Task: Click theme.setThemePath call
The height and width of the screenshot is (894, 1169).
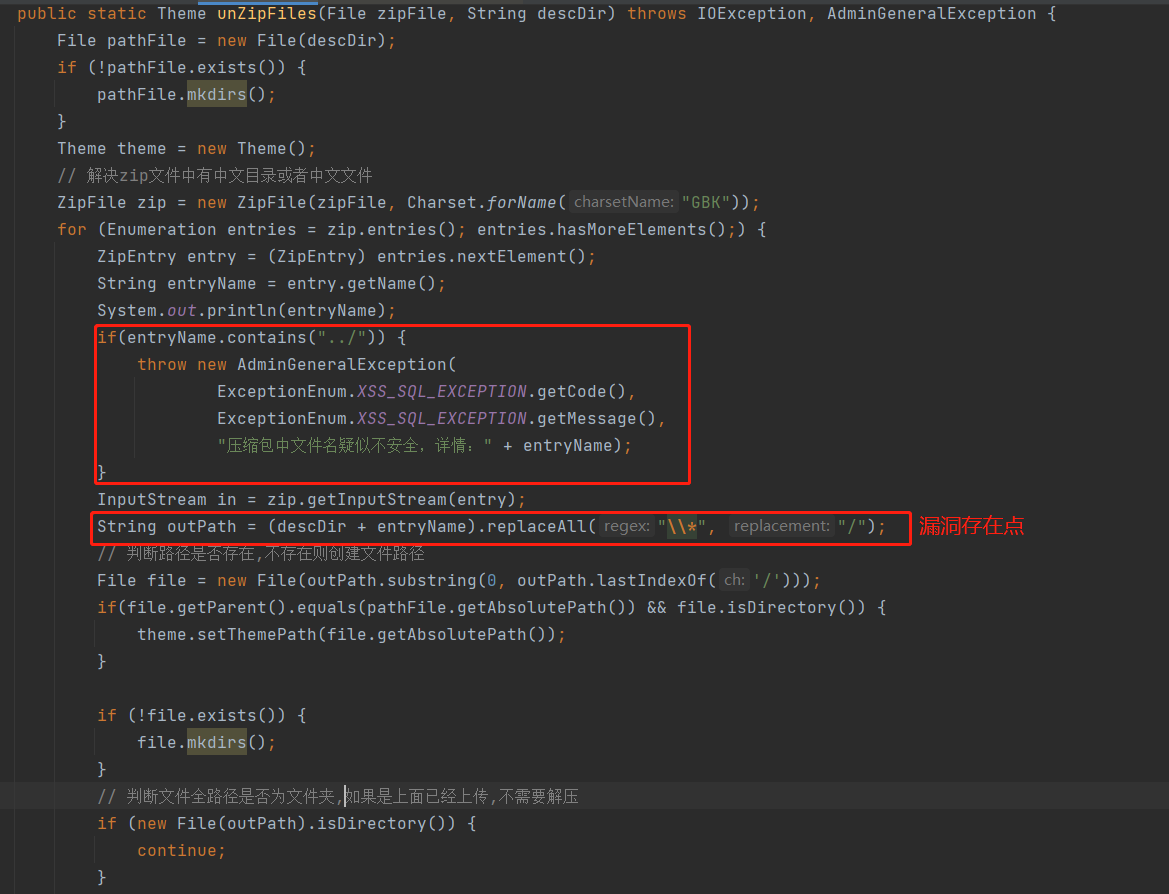Action: tap(227, 635)
